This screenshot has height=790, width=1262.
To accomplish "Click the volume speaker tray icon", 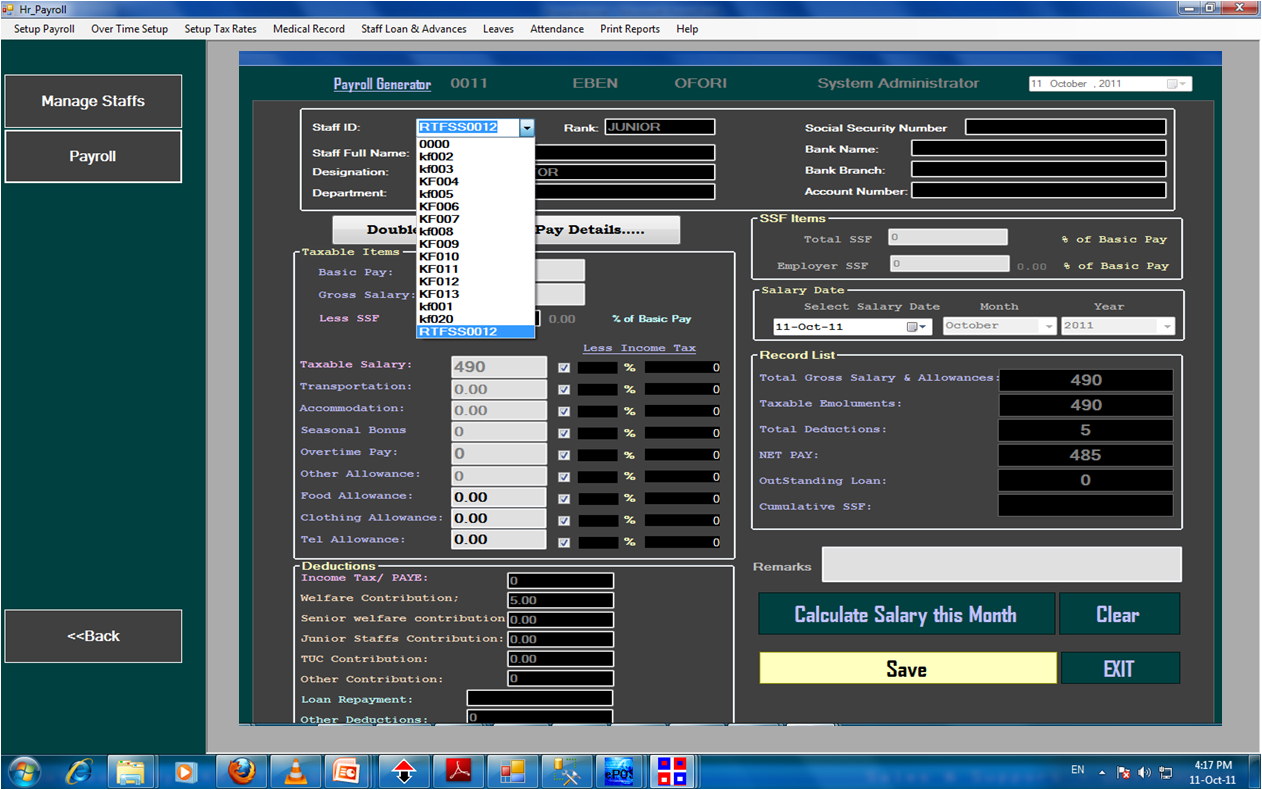I will (x=1144, y=772).
